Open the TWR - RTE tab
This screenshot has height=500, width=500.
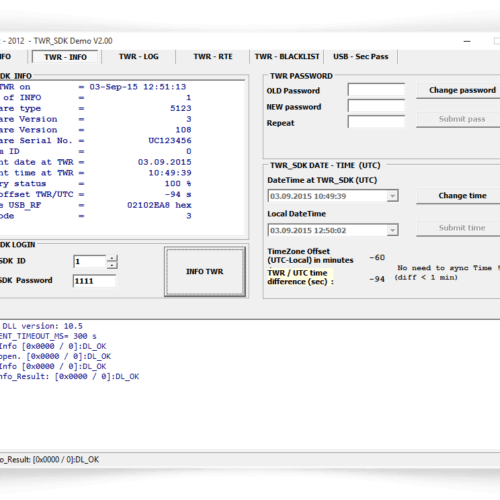tap(213, 57)
